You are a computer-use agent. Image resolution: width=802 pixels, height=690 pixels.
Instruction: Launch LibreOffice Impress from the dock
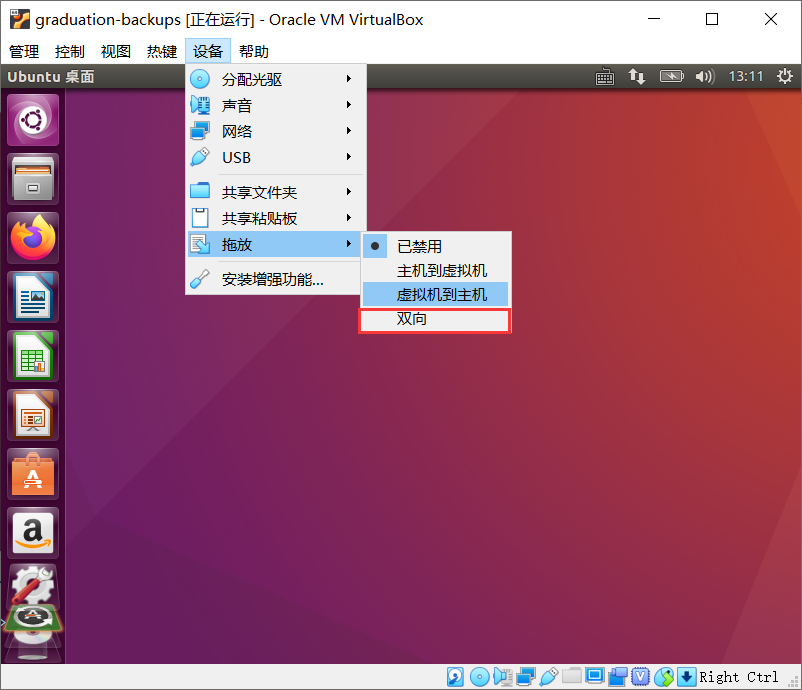(x=33, y=415)
